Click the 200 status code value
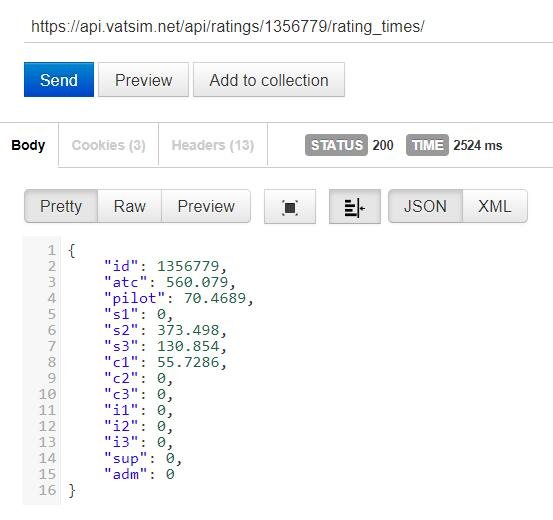The height and width of the screenshot is (520, 553). coord(383,145)
